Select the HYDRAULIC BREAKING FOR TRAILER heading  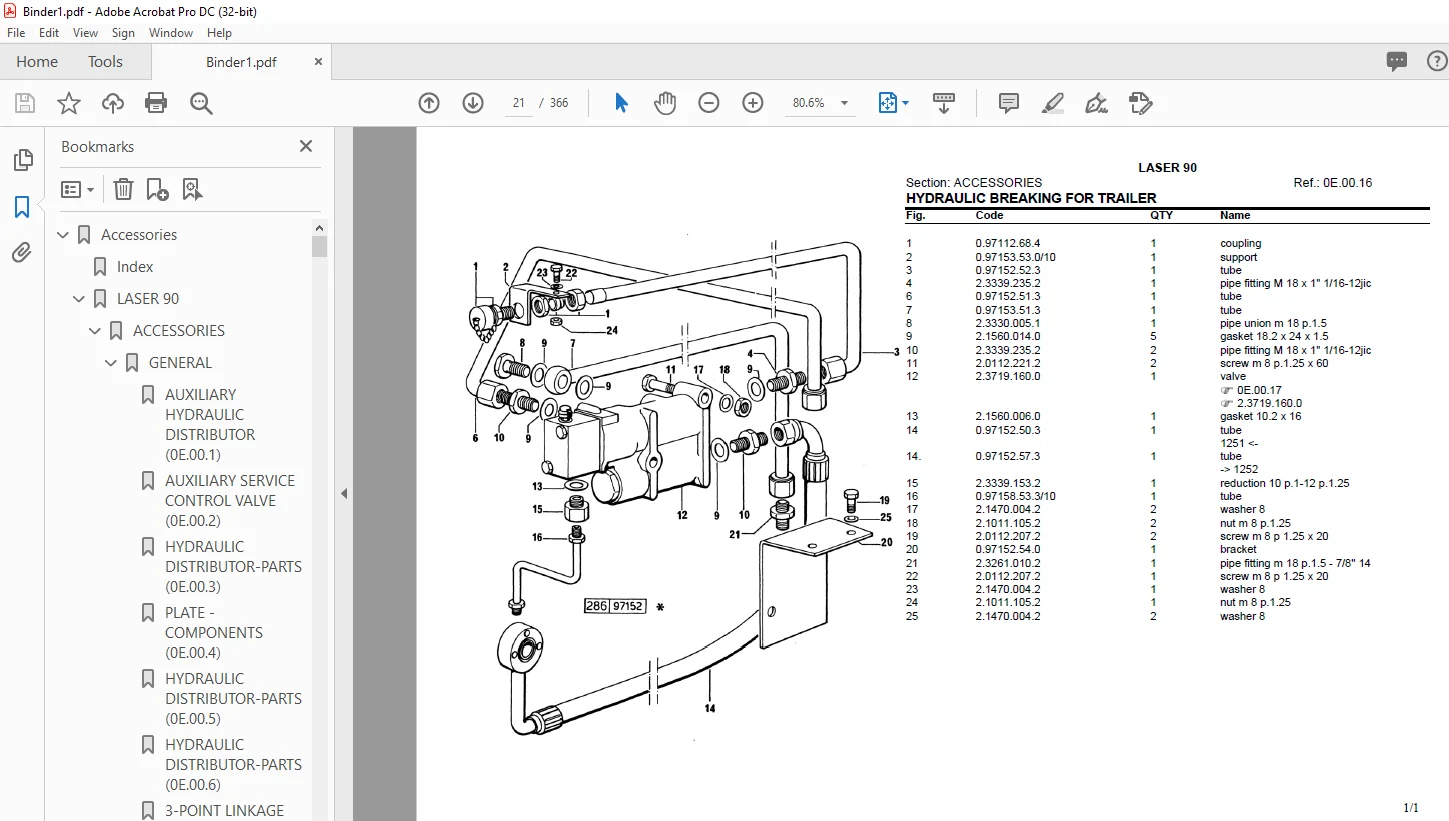[x=1031, y=198]
